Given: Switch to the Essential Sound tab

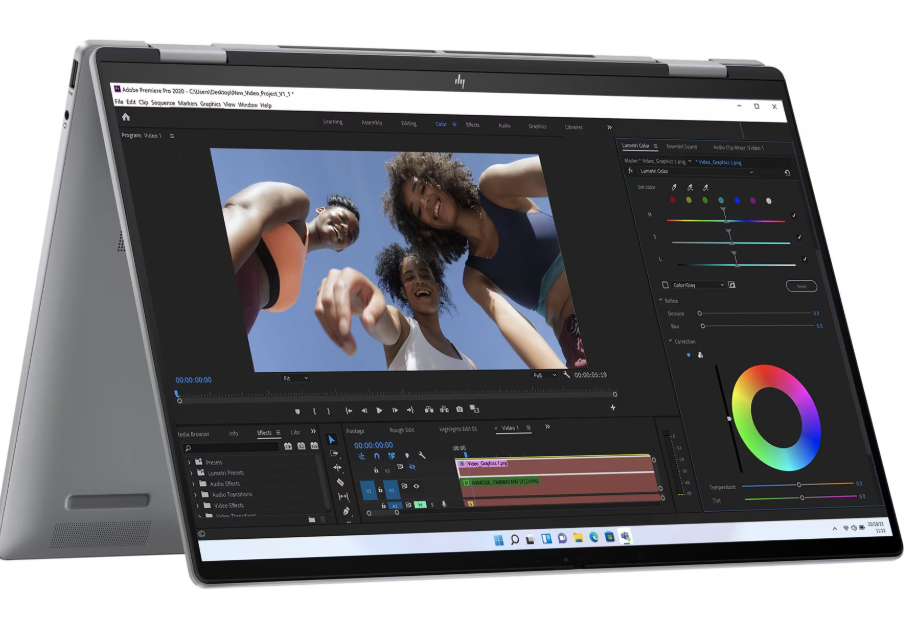Looking at the screenshot, I should [683, 146].
